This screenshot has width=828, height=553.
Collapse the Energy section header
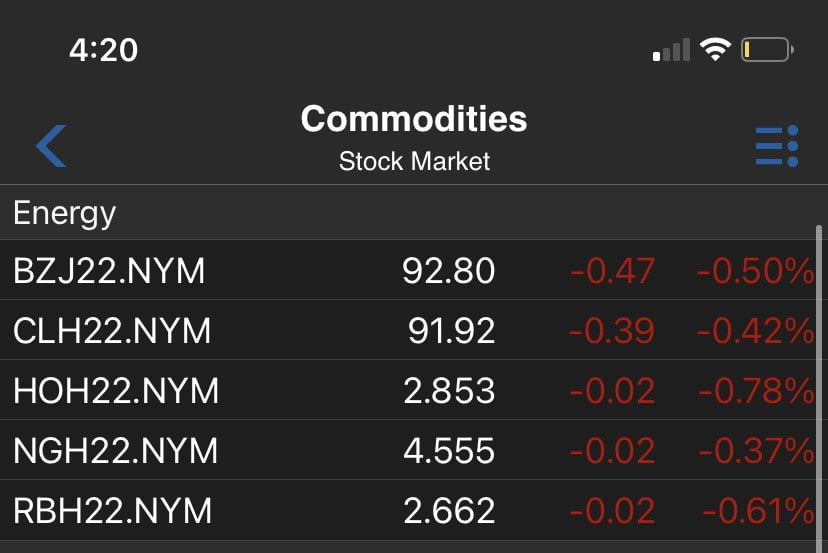65,213
